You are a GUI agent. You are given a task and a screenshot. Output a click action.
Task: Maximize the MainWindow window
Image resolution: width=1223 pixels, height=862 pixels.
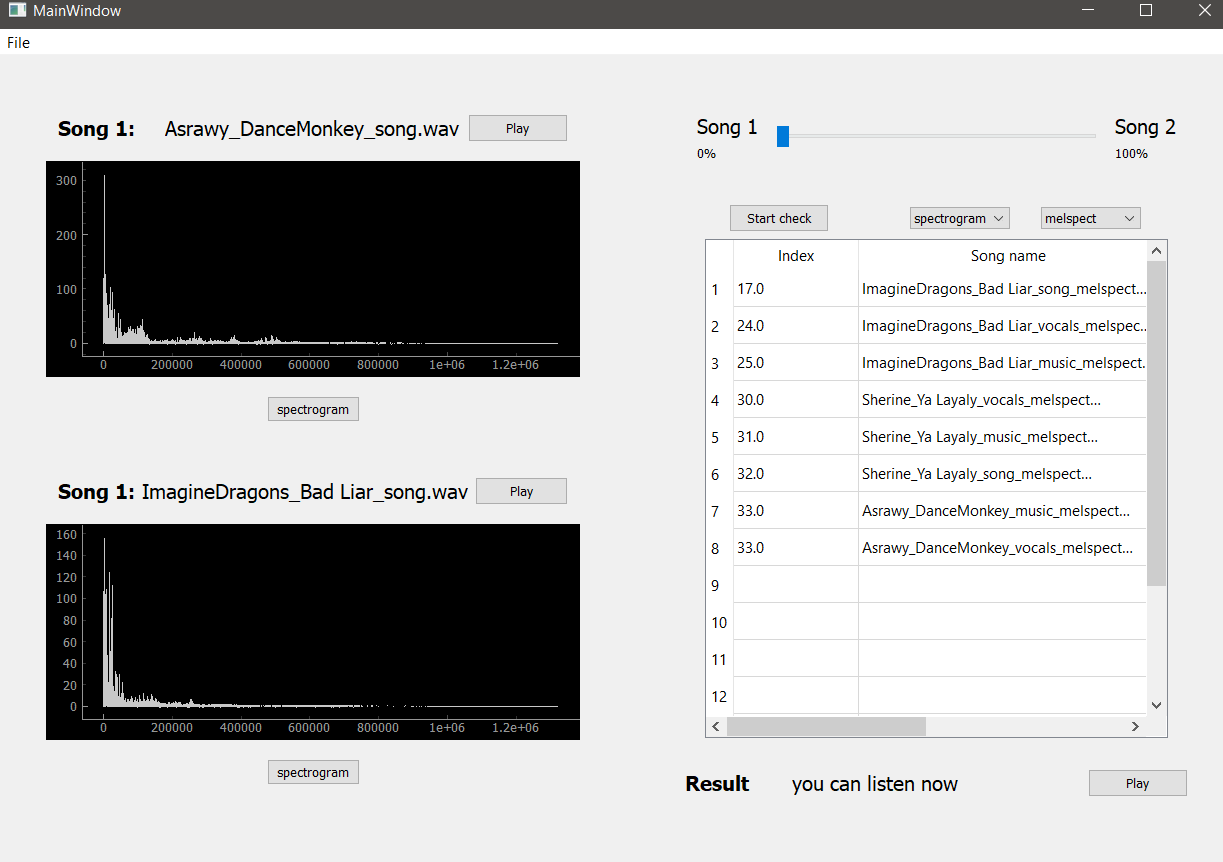[1146, 11]
